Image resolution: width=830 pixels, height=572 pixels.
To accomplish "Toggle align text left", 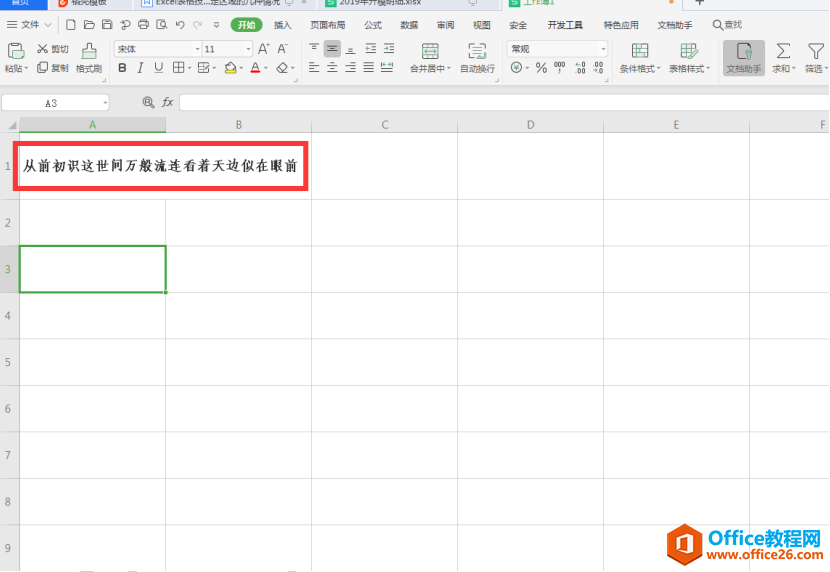I will click(314, 67).
